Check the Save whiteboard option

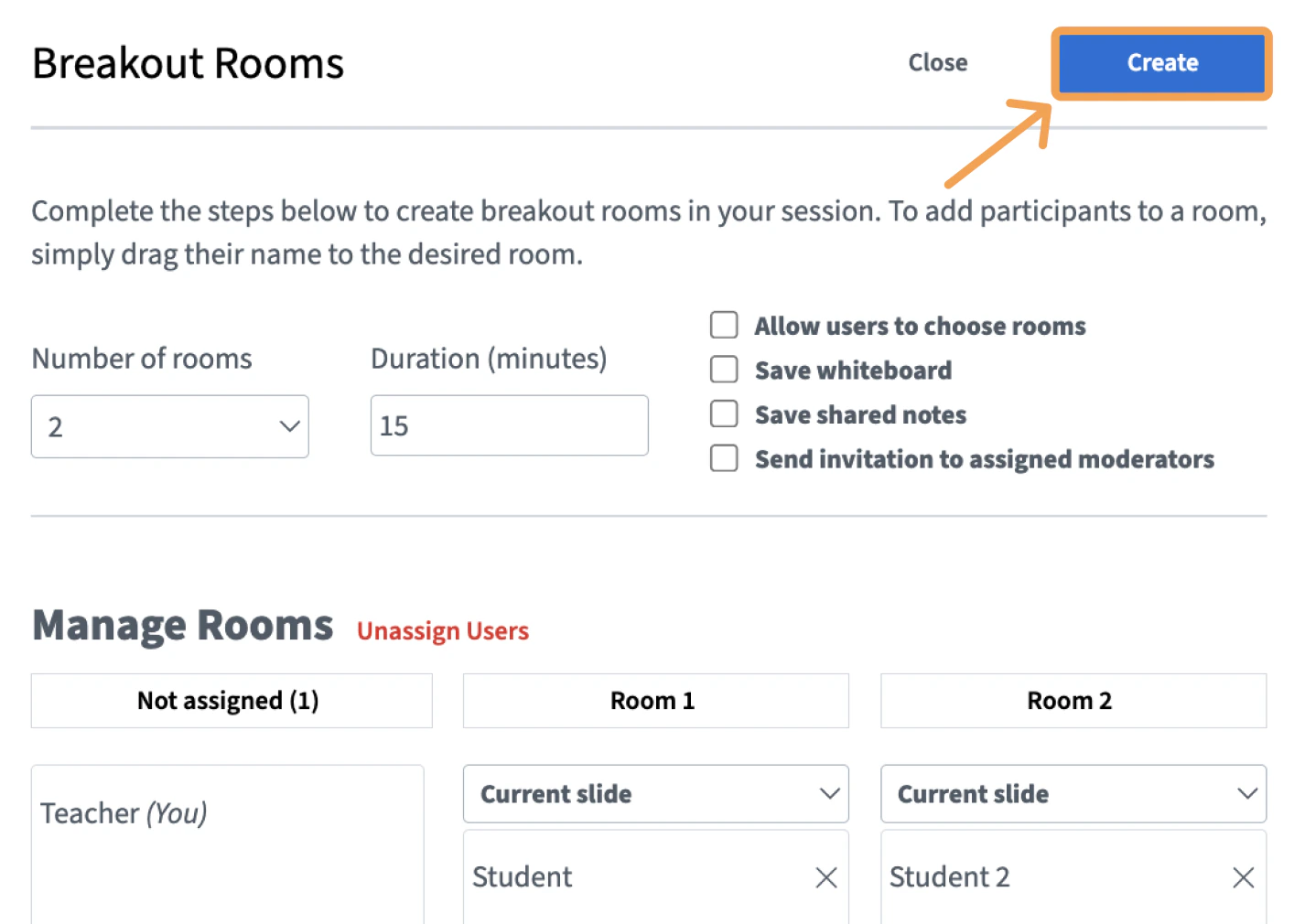(724, 370)
